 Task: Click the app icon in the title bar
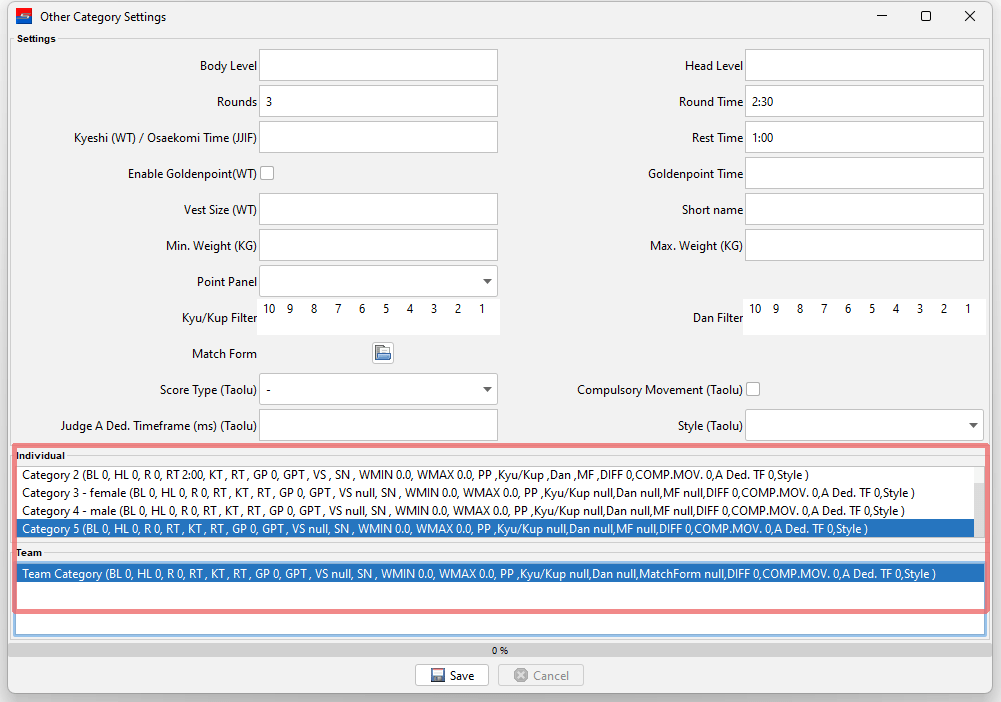point(24,16)
